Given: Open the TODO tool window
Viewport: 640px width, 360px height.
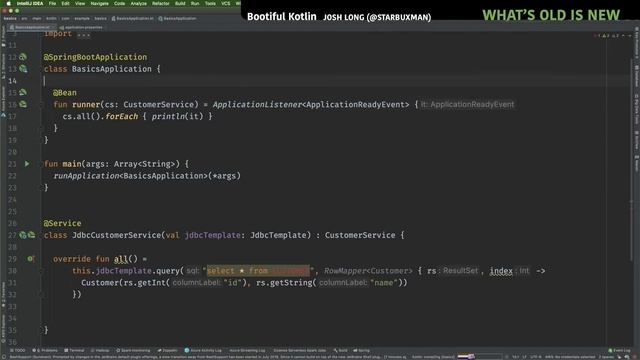Looking at the screenshot, I should tap(18, 350).
